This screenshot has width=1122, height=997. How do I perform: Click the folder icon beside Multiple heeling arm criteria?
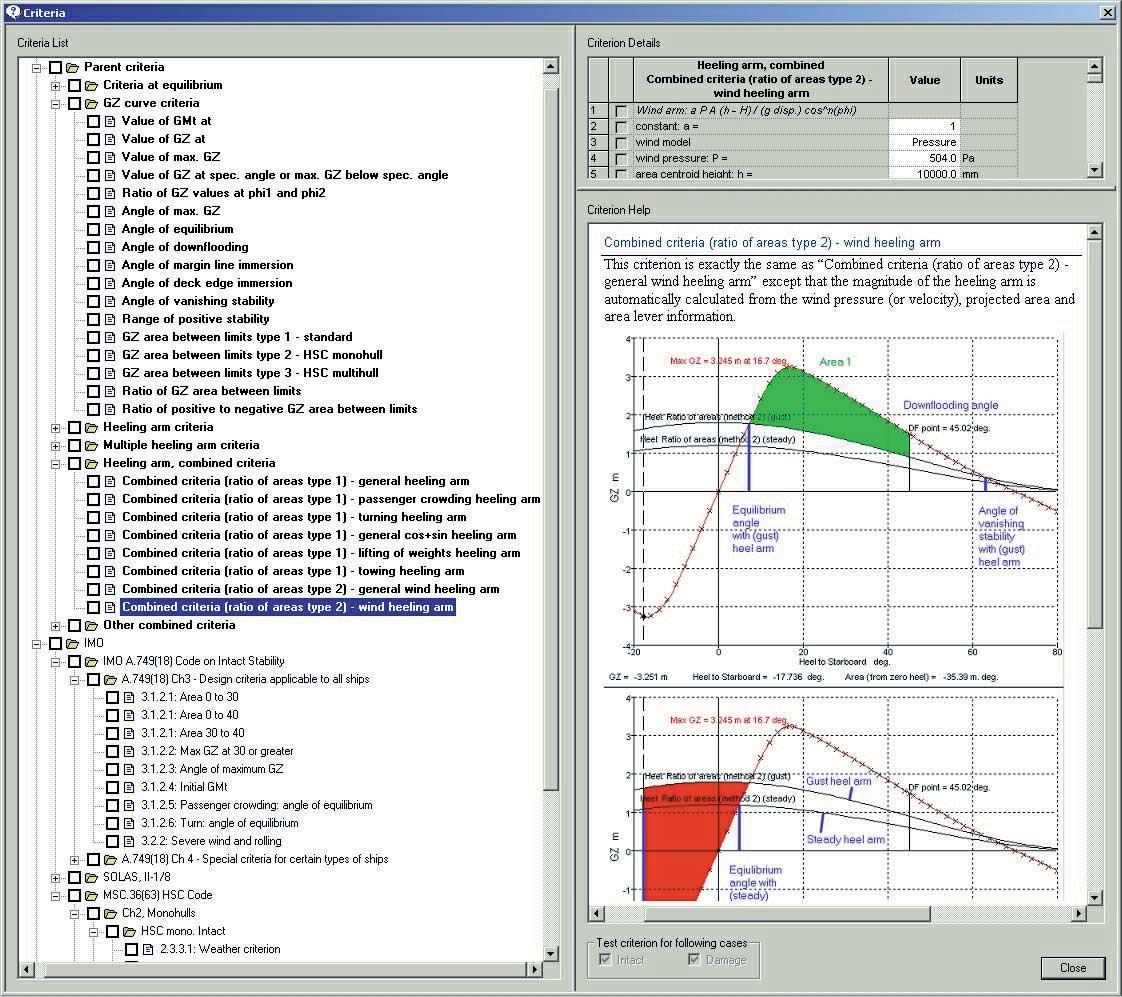point(91,446)
